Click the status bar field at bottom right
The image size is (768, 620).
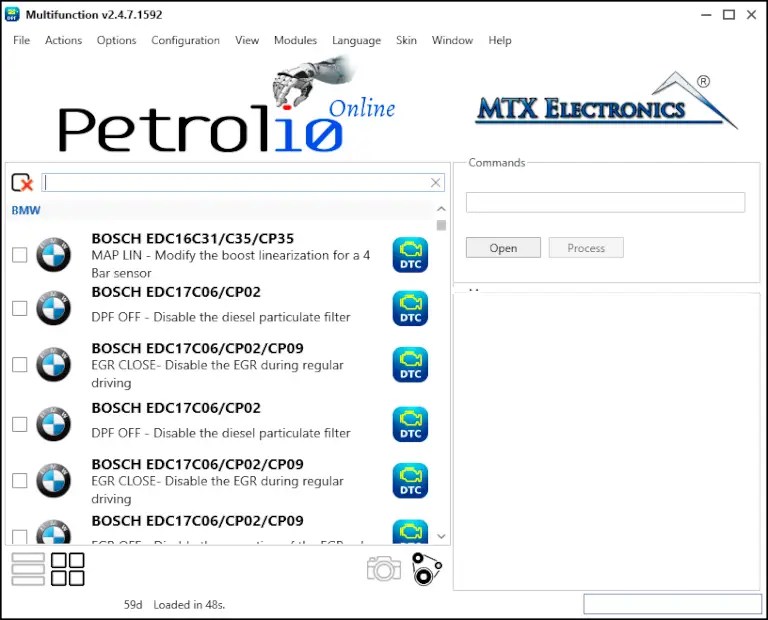click(672, 604)
